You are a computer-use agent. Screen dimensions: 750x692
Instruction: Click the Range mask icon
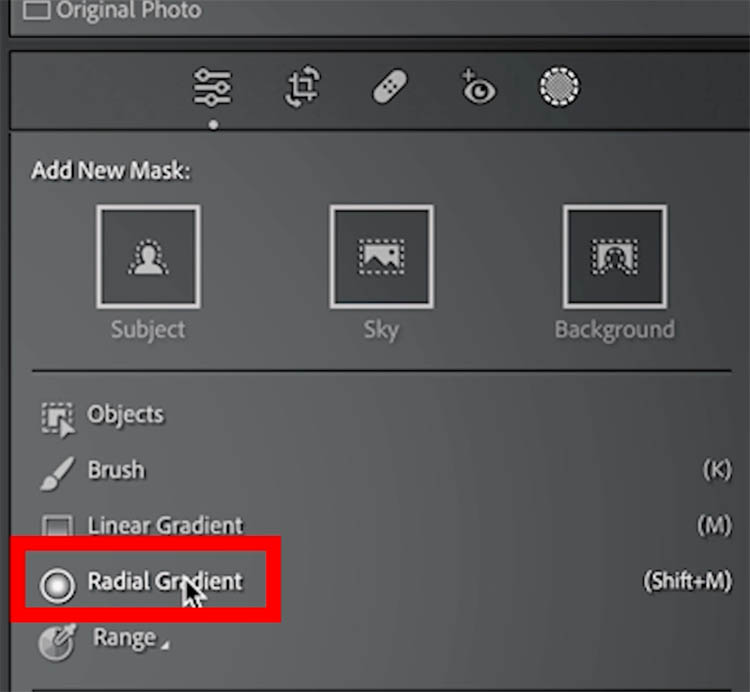coord(57,641)
